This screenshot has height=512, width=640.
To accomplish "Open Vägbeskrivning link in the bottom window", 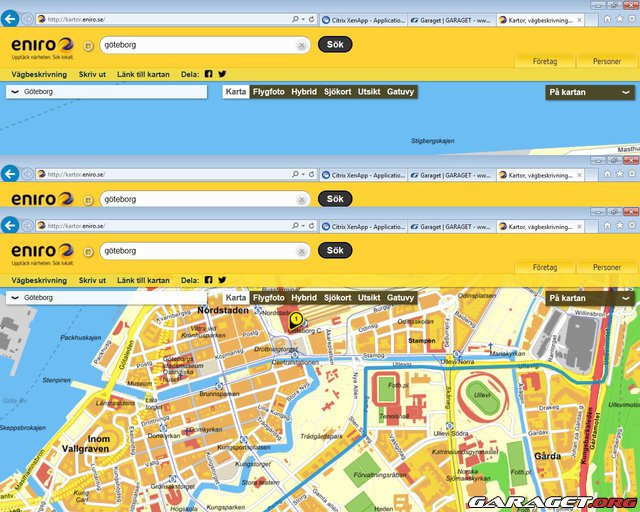I will point(39,281).
